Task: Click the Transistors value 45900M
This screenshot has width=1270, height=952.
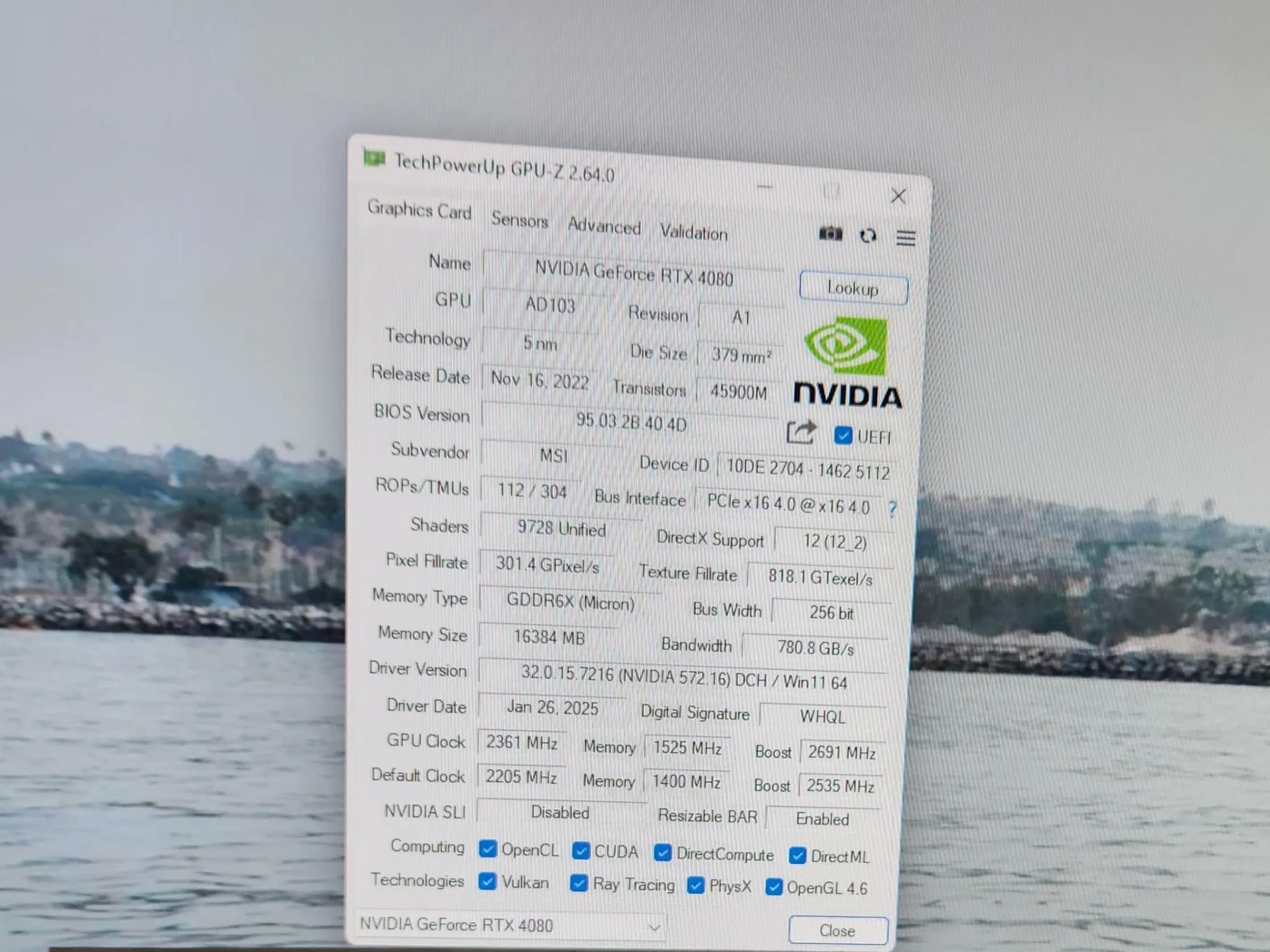Action: pos(737,392)
